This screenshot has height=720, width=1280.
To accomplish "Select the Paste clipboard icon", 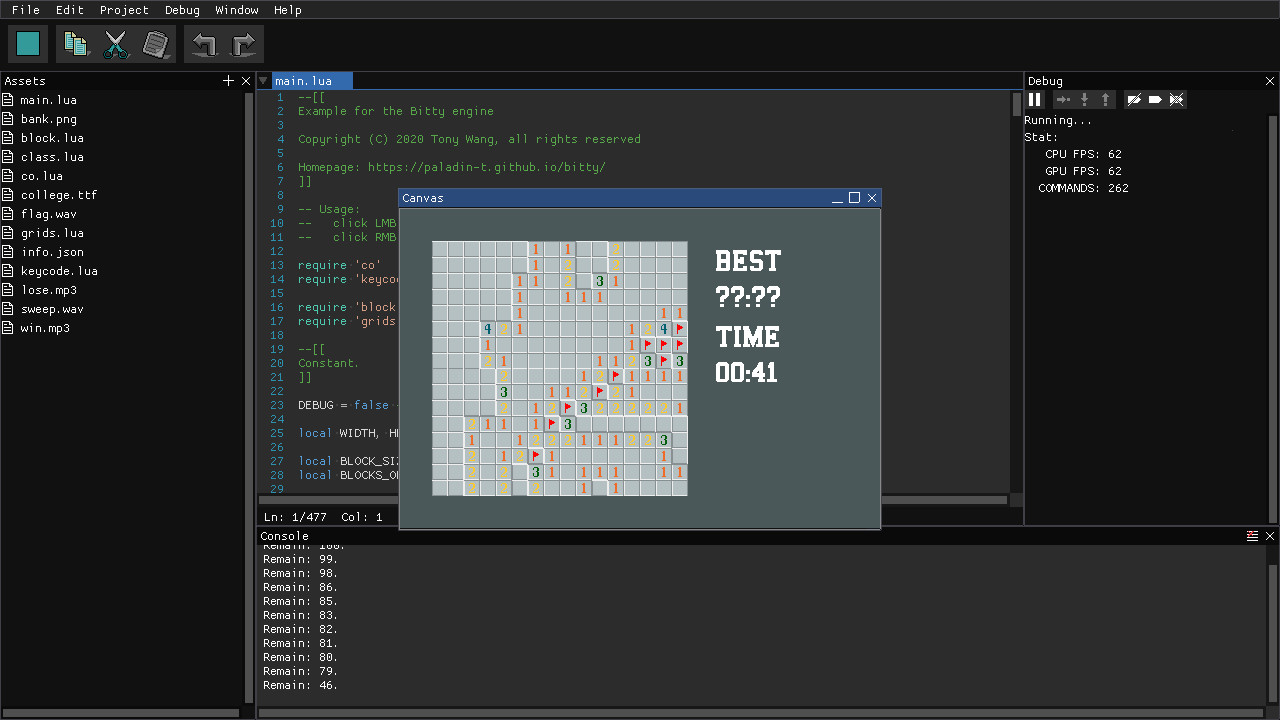I will click(156, 43).
